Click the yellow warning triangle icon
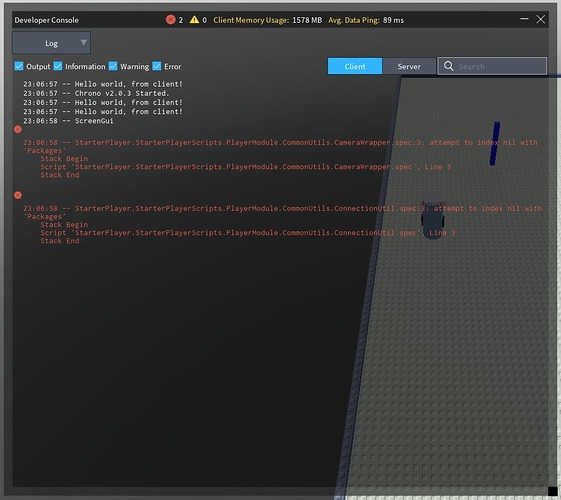Image resolution: width=561 pixels, height=500 pixels. coord(194,20)
